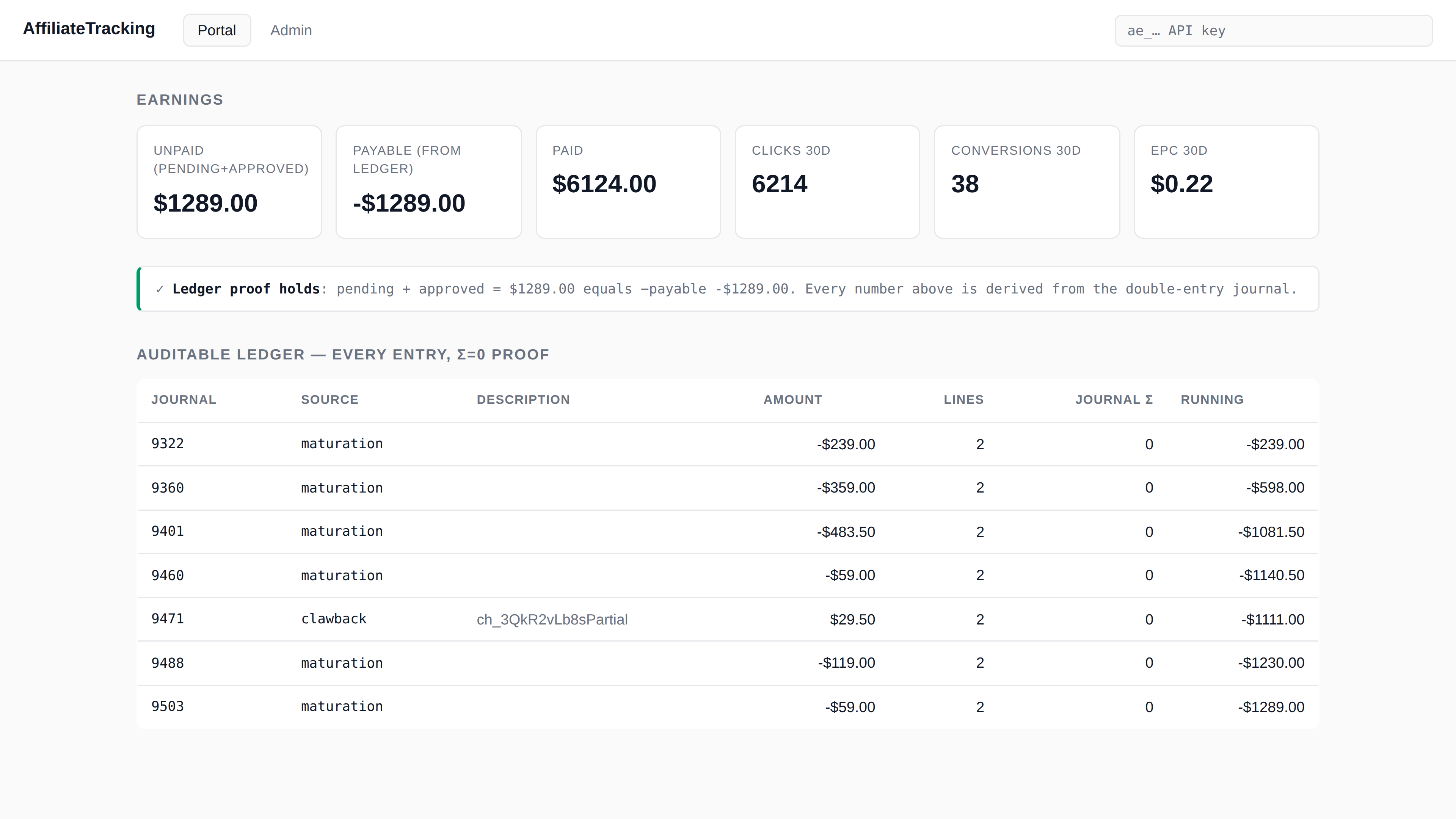Open the Portal tab
The width and height of the screenshot is (1456, 819).
(x=217, y=30)
